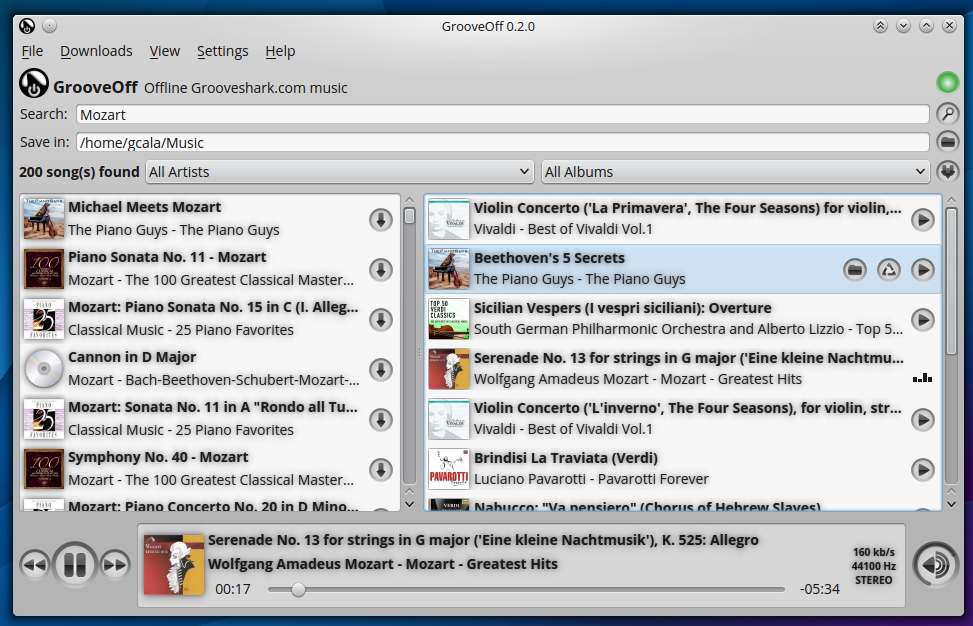The image size is (973, 626).
Task: Download Piano Sonata No. 11 - Mozart
Action: pos(380,270)
